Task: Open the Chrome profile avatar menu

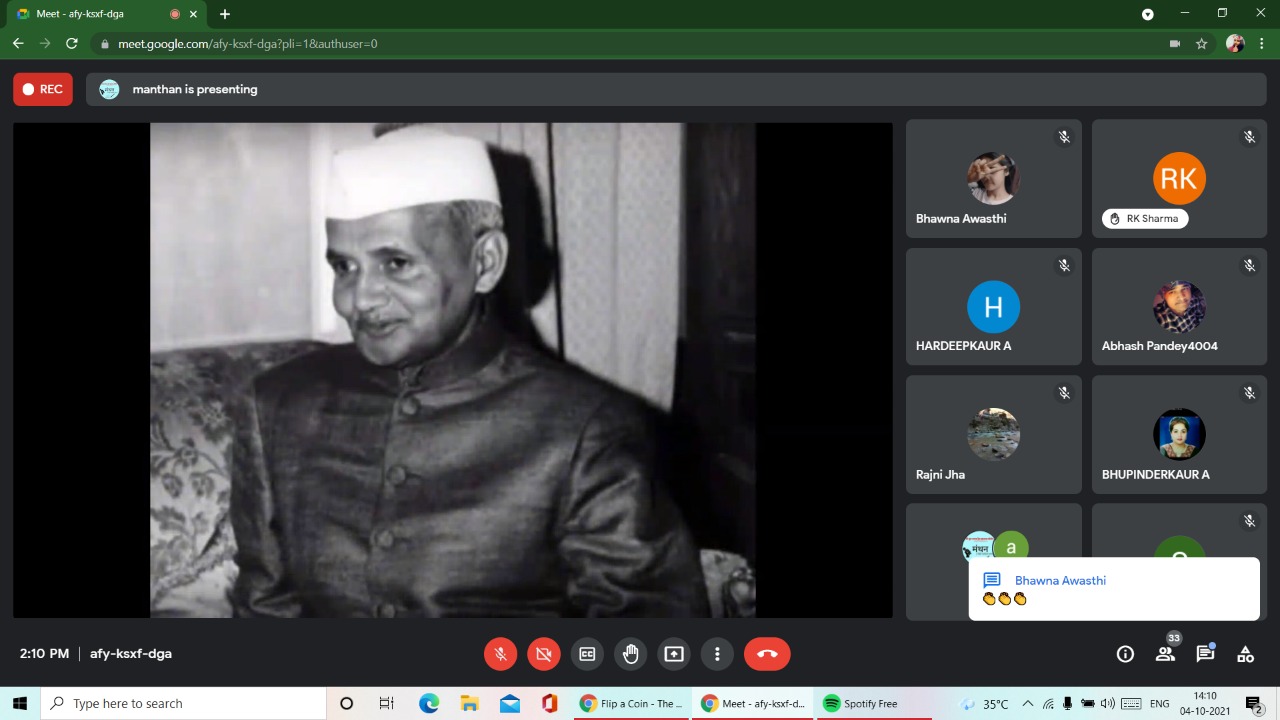Action: click(1235, 44)
